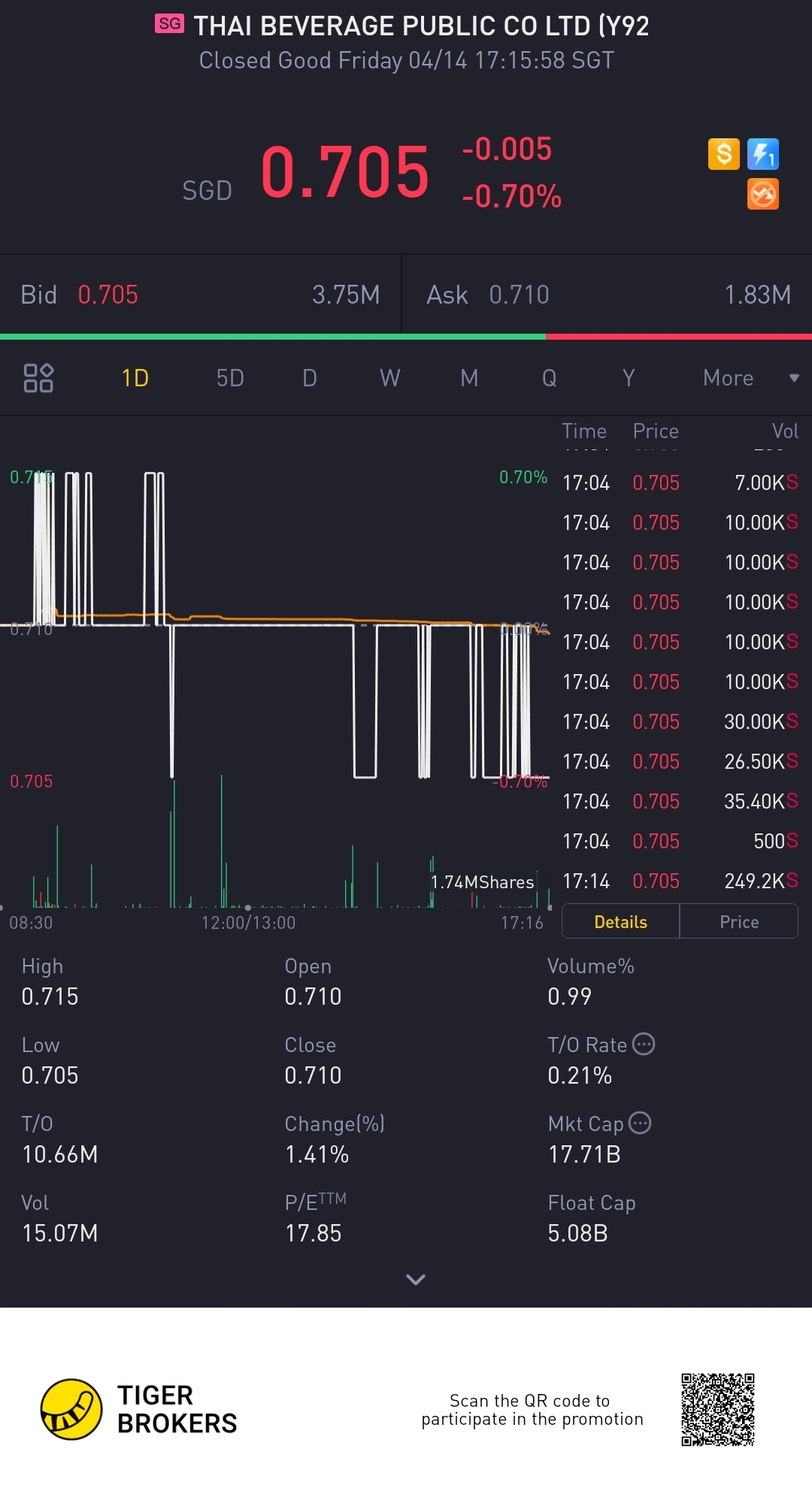Viewport: 812px width, 1512px height.
Task: Tap the 30.00K trade row
Action: tap(680, 721)
